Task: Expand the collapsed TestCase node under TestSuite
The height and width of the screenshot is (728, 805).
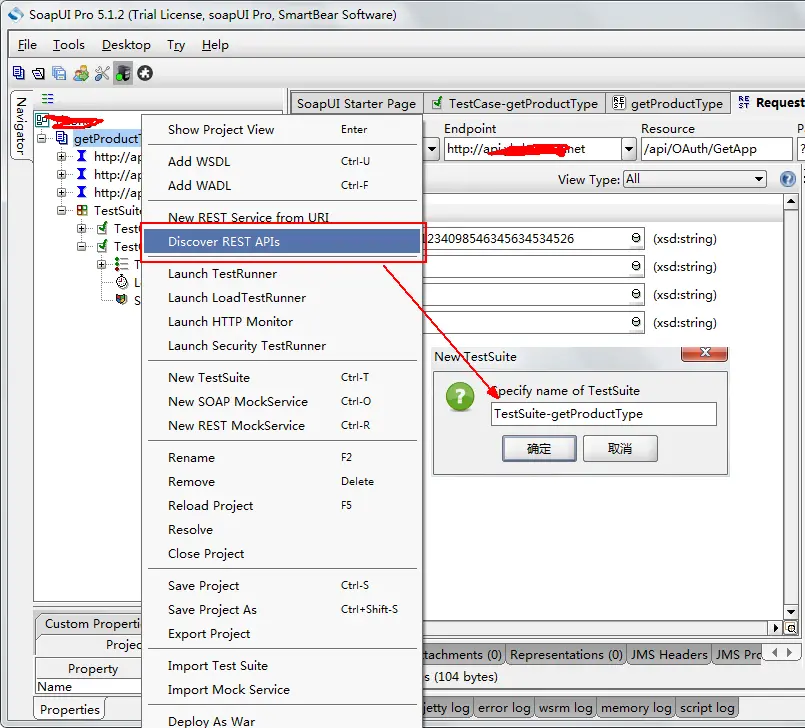Action: 82,228
